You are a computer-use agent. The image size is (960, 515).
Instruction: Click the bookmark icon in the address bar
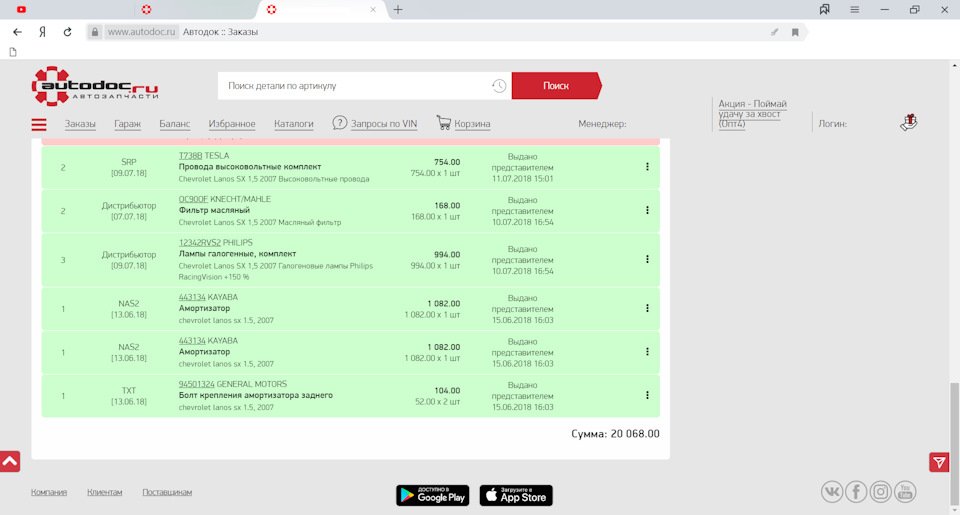coord(795,32)
